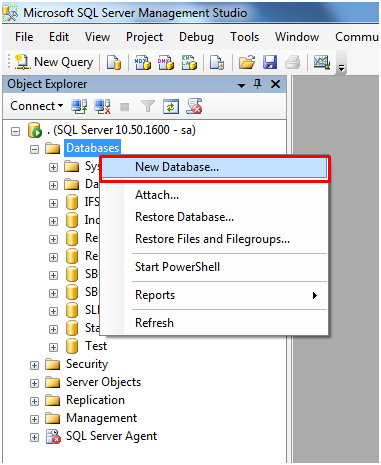
Task: Click the Analysis Services XMLA Query icon
Action: pos(189,62)
